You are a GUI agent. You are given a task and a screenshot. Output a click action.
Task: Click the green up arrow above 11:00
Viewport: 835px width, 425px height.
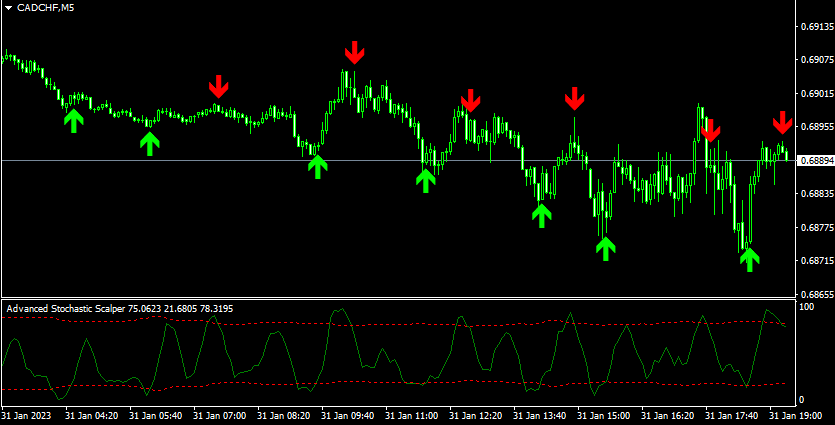[x=426, y=180]
